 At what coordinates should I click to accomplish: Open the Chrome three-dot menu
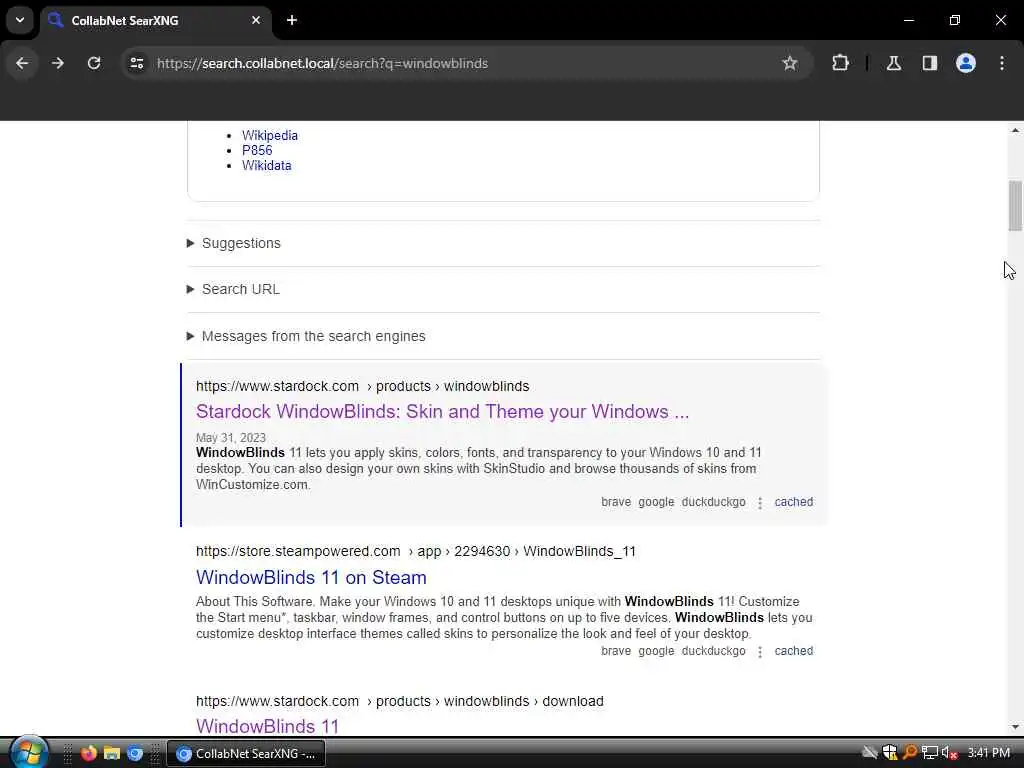(1002, 63)
